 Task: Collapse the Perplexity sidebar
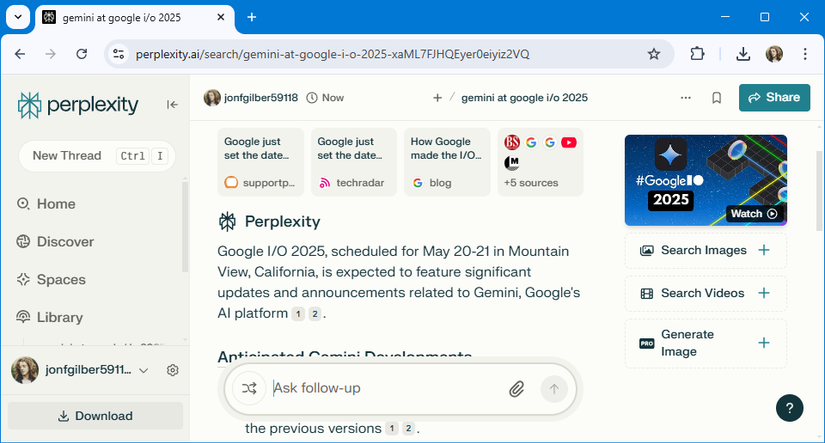click(x=172, y=105)
